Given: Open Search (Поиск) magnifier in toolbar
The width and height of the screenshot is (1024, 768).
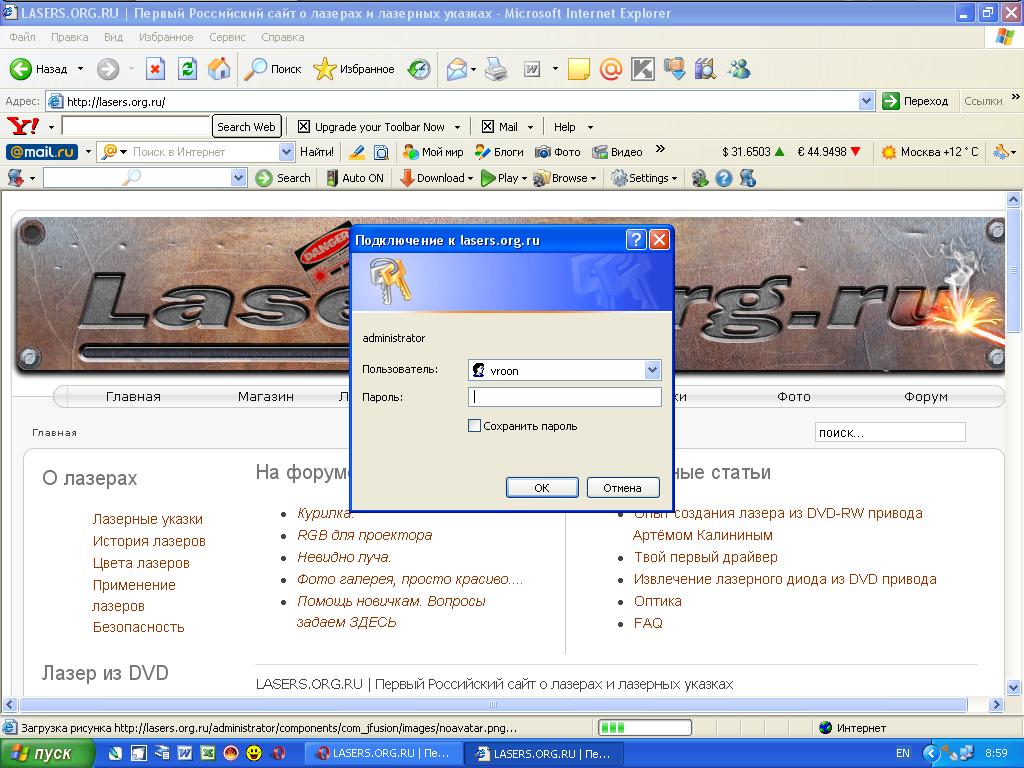Looking at the screenshot, I should coord(272,69).
